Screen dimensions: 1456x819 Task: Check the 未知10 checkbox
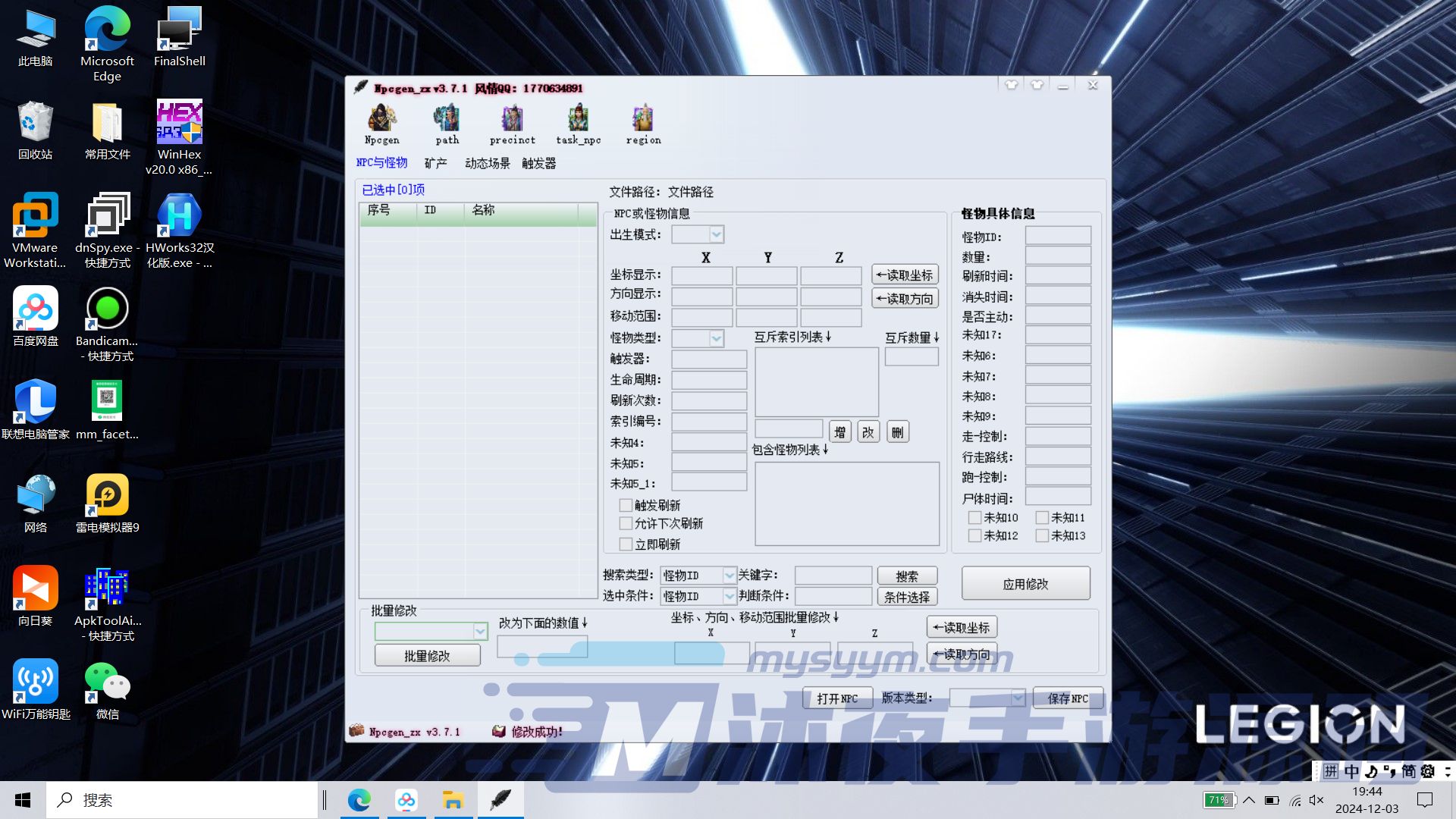coord(974,517)
